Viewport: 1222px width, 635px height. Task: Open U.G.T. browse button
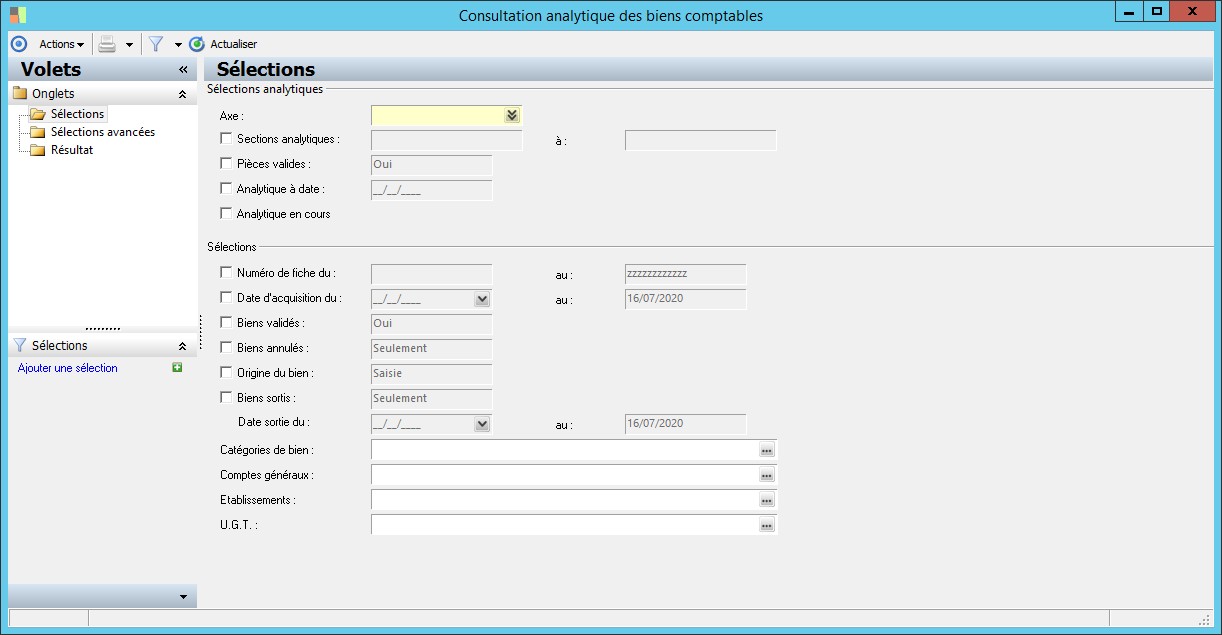point(766,525)
